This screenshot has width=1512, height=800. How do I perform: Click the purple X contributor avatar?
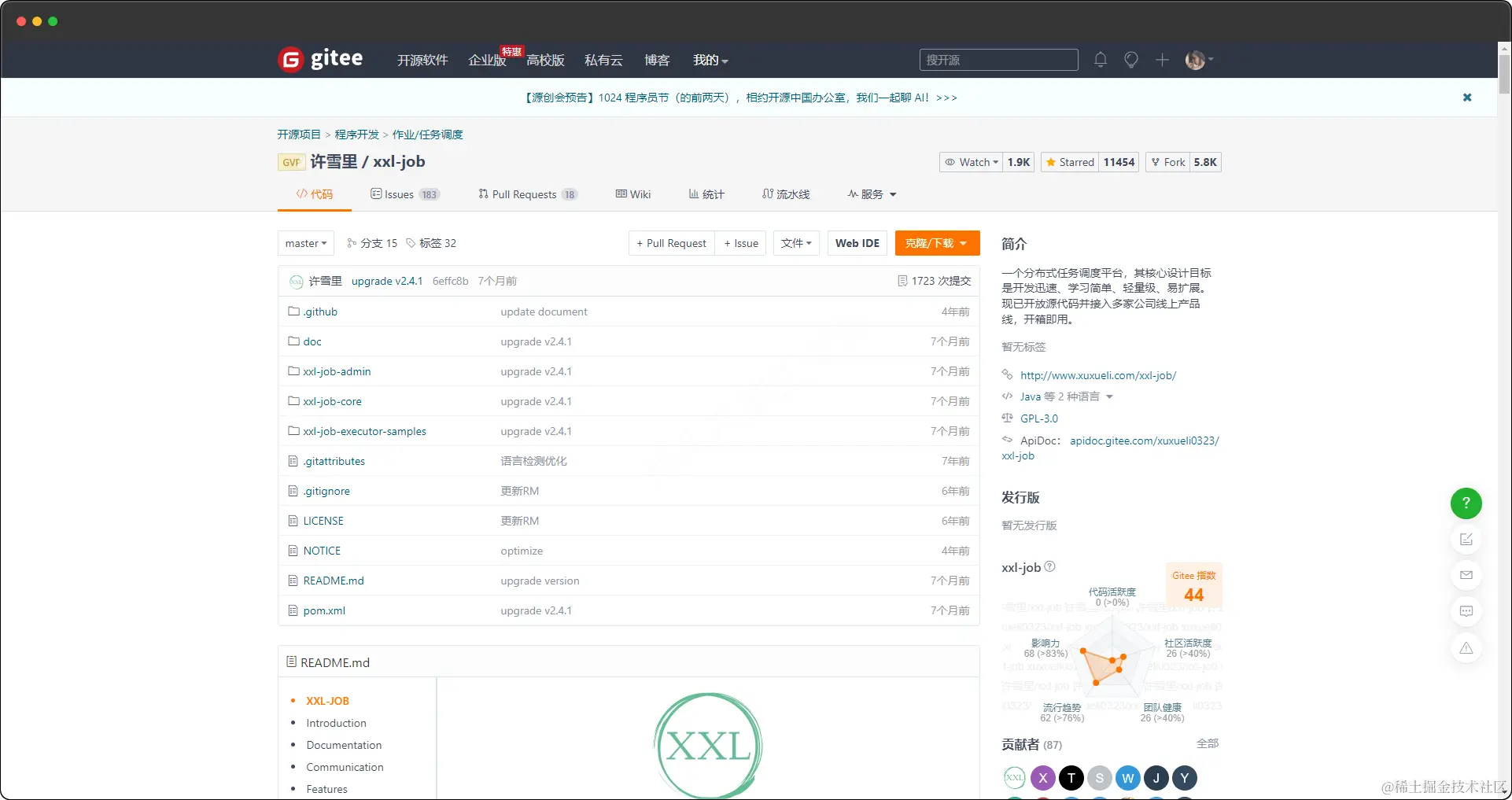pyautogui.click(x=1043, y=778)
